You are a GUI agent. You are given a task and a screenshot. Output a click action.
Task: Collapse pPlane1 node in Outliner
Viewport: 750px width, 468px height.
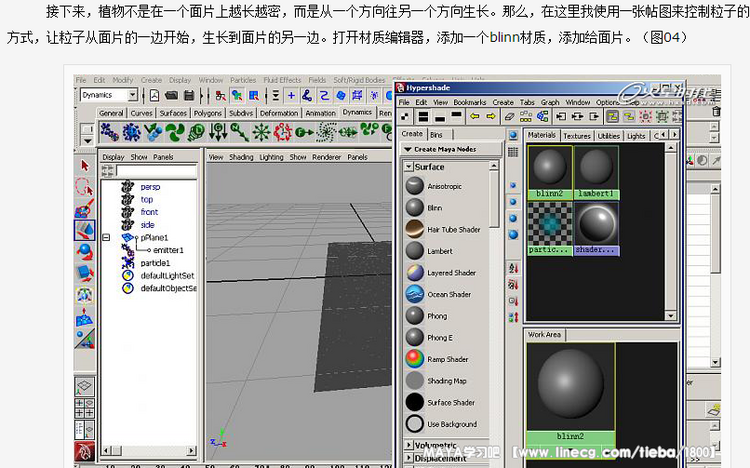[106, 237]
